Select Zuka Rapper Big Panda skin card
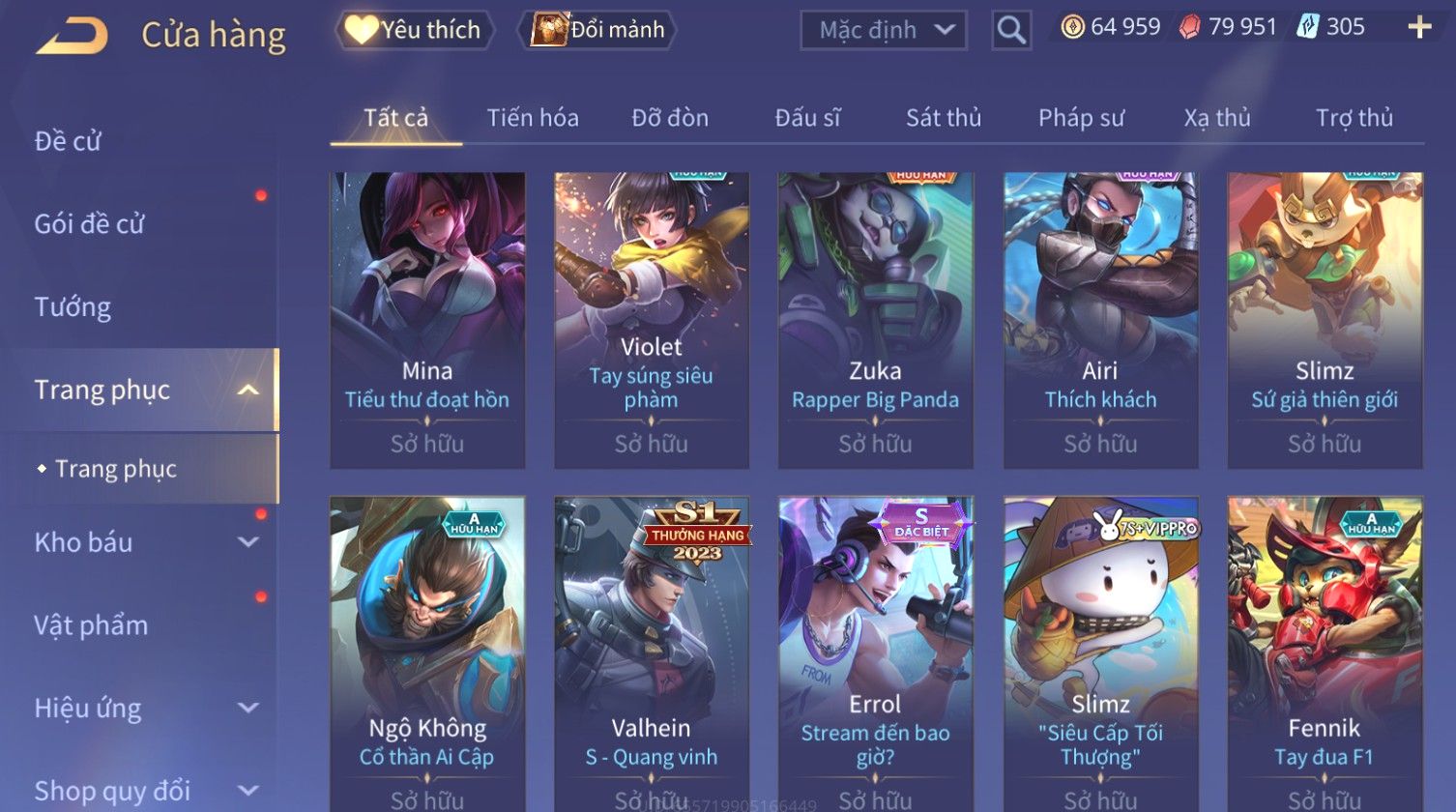 875,321
